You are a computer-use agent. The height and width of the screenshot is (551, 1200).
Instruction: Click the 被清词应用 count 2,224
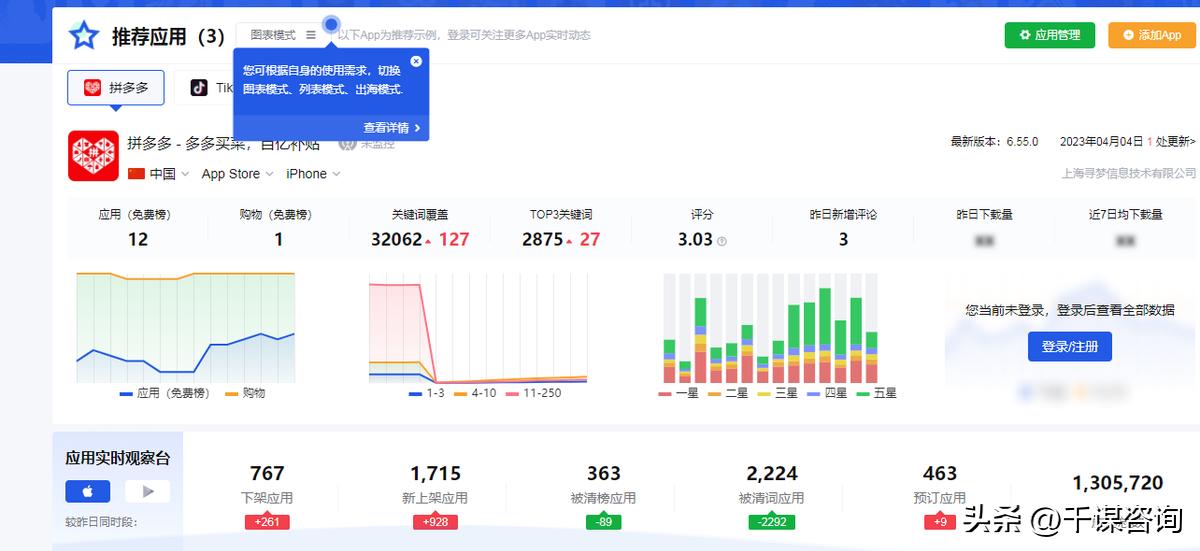point(772,473)
